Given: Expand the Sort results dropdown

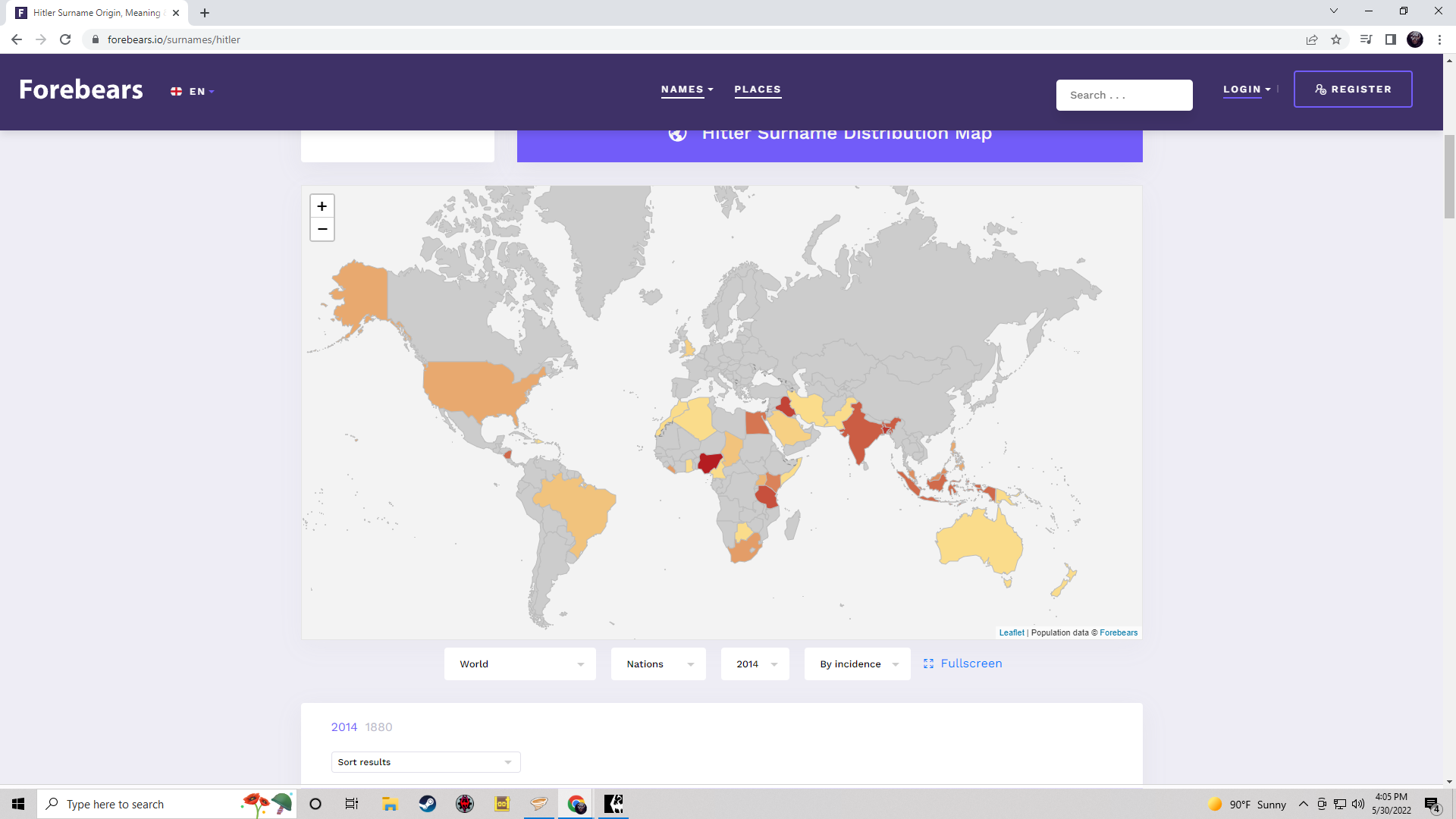Looking at the screenshot, I should [426, 762].
